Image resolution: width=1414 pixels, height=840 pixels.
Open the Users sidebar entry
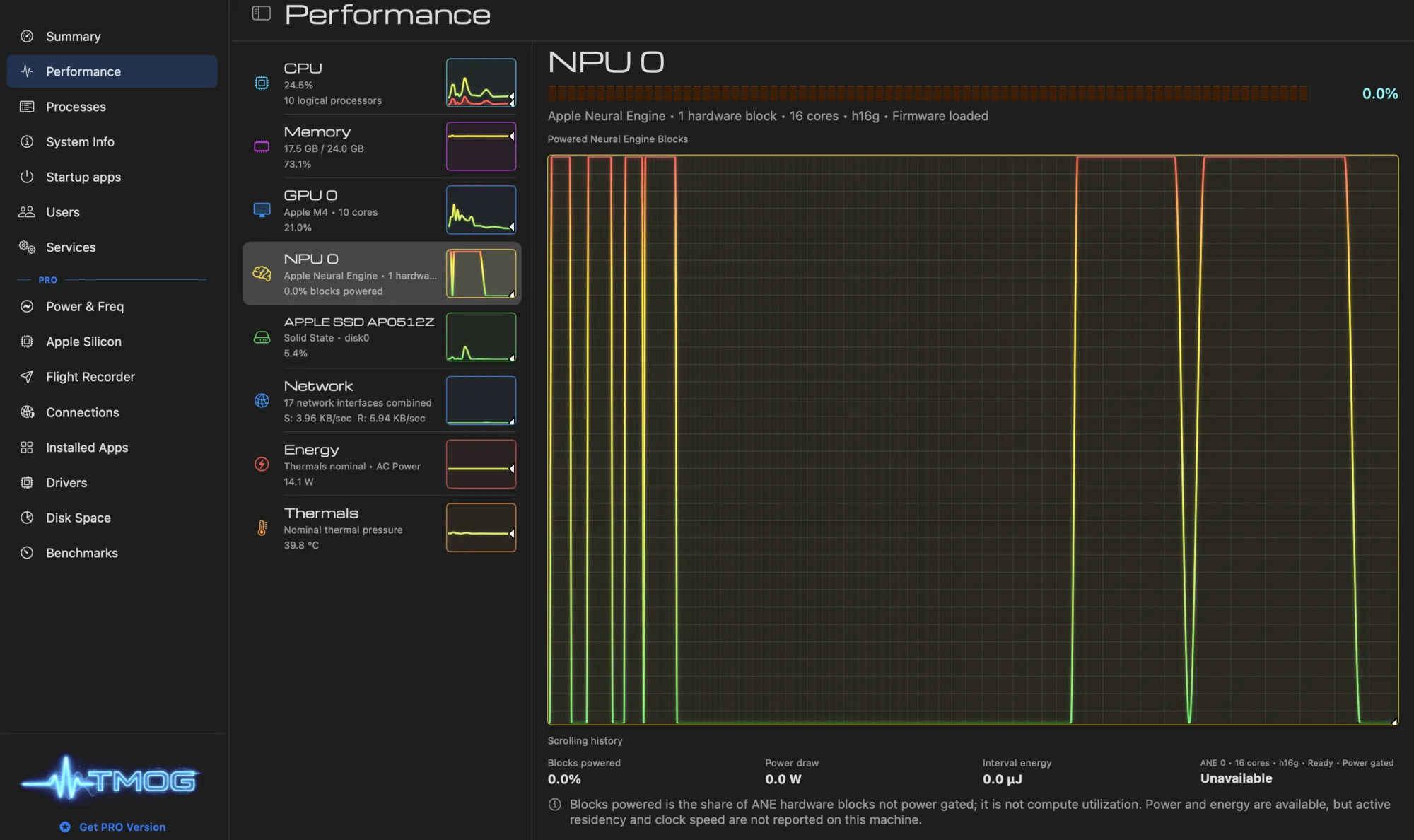[x=112, y=212]
